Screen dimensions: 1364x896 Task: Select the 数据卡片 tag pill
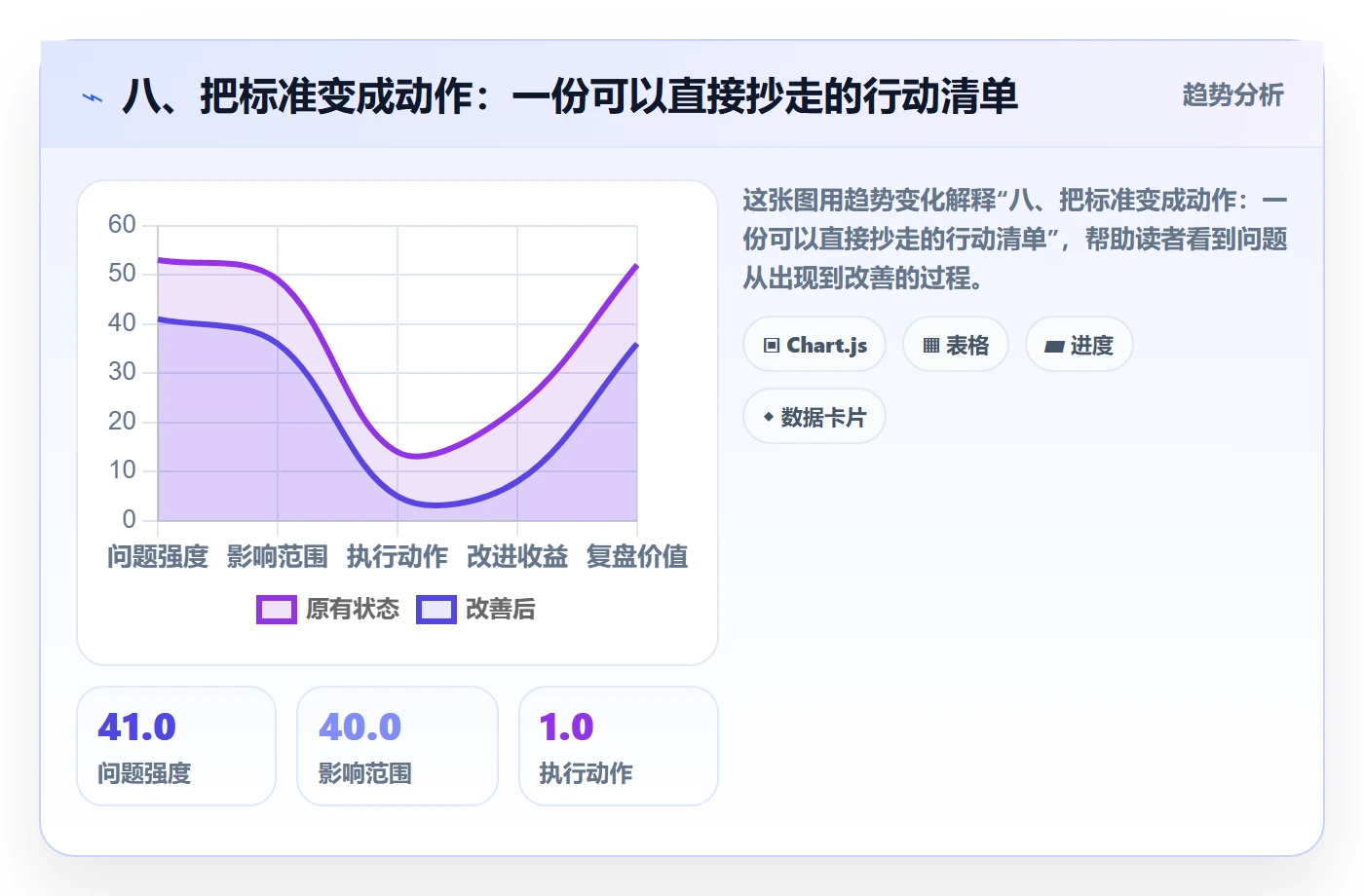815,417
